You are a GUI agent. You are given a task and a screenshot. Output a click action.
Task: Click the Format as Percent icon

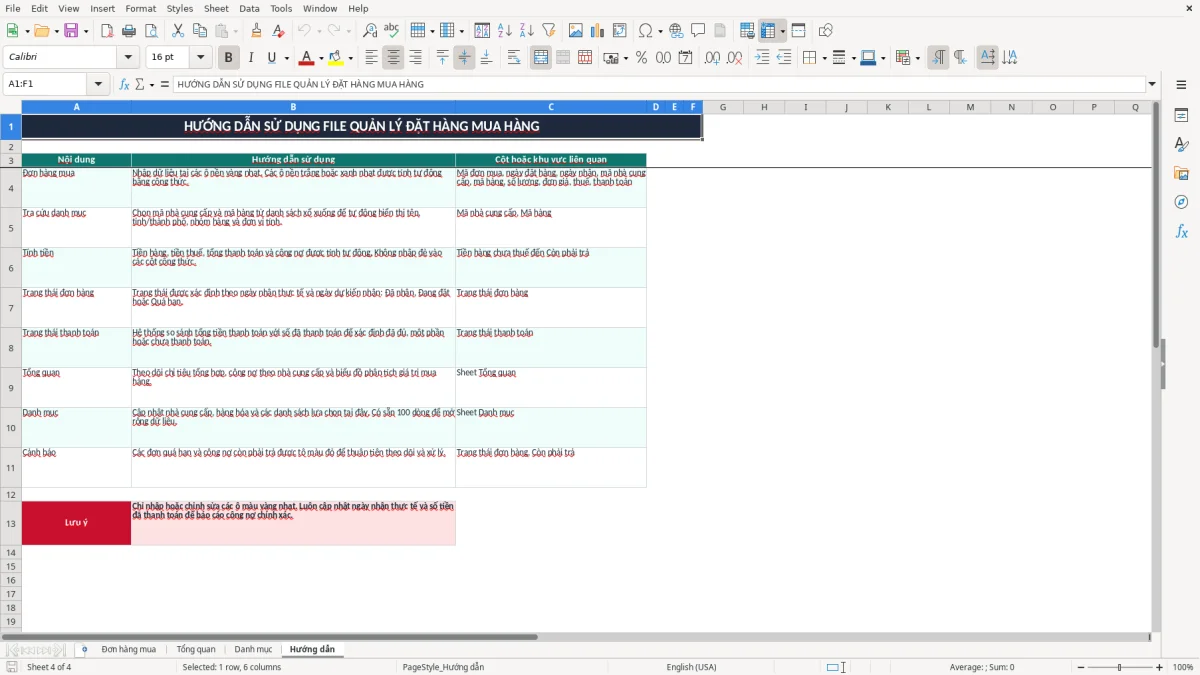pyautogui.click(x=641, y=58)
